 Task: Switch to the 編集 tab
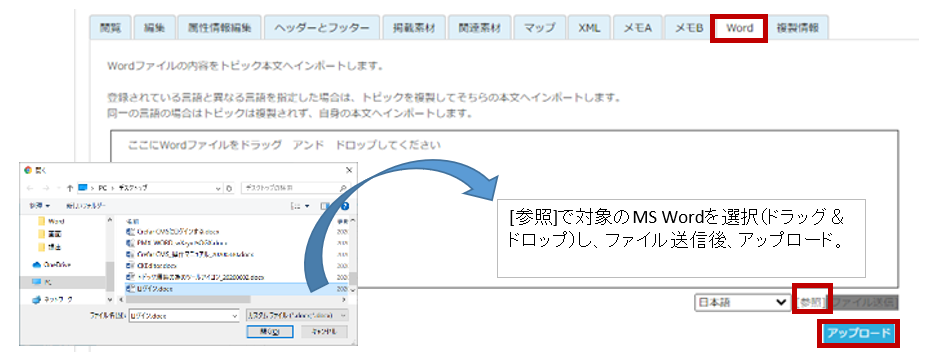pyautogui.click(x=155, y=28)
